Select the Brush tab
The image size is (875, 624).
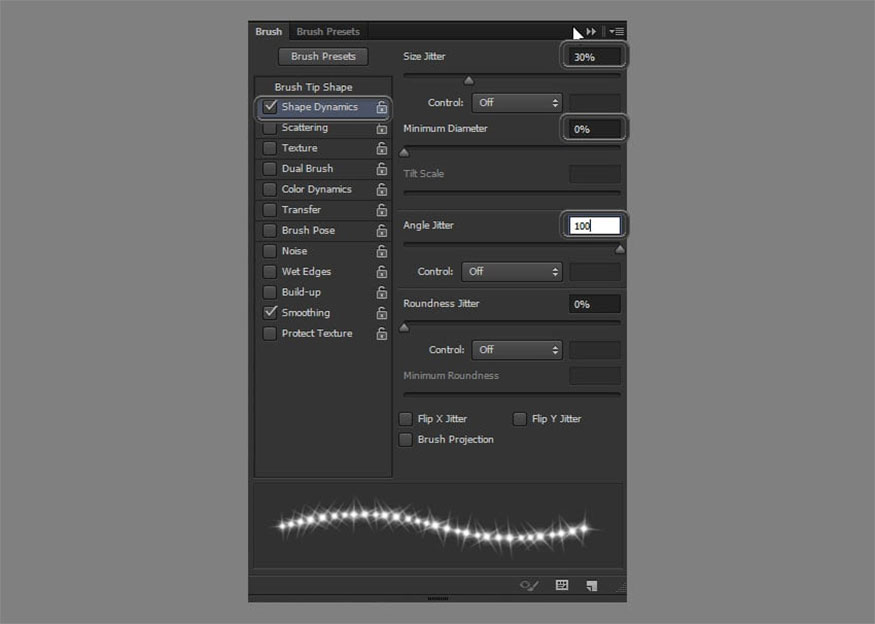pyautogui.click(x=268, y=32)
